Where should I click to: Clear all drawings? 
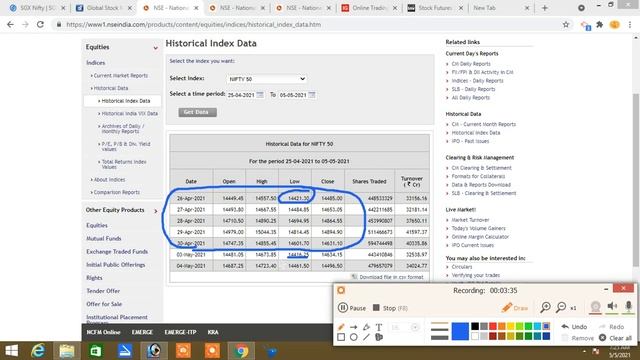(615, 338)
